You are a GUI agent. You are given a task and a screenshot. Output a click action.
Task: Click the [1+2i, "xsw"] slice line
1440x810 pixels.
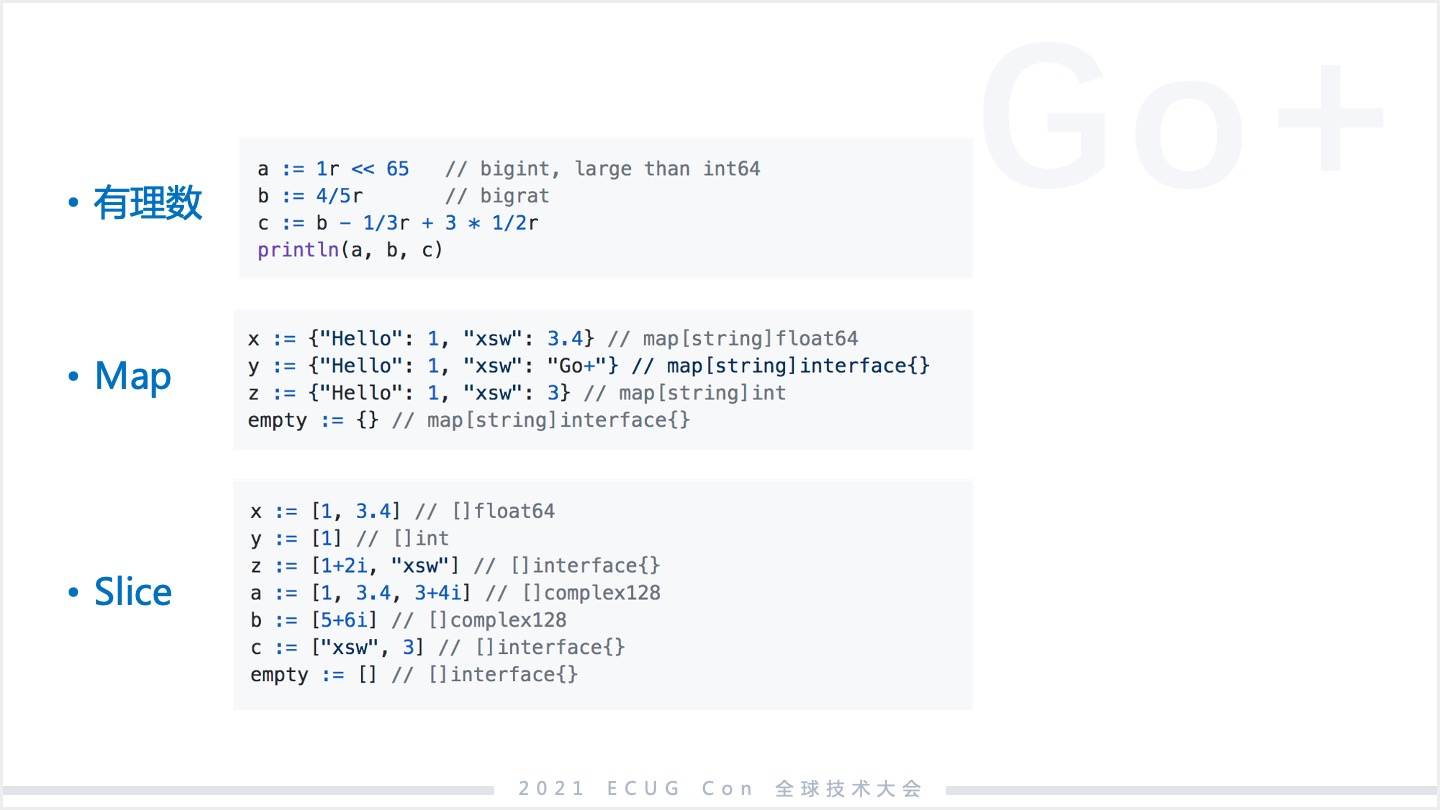[x=455, y=566]
